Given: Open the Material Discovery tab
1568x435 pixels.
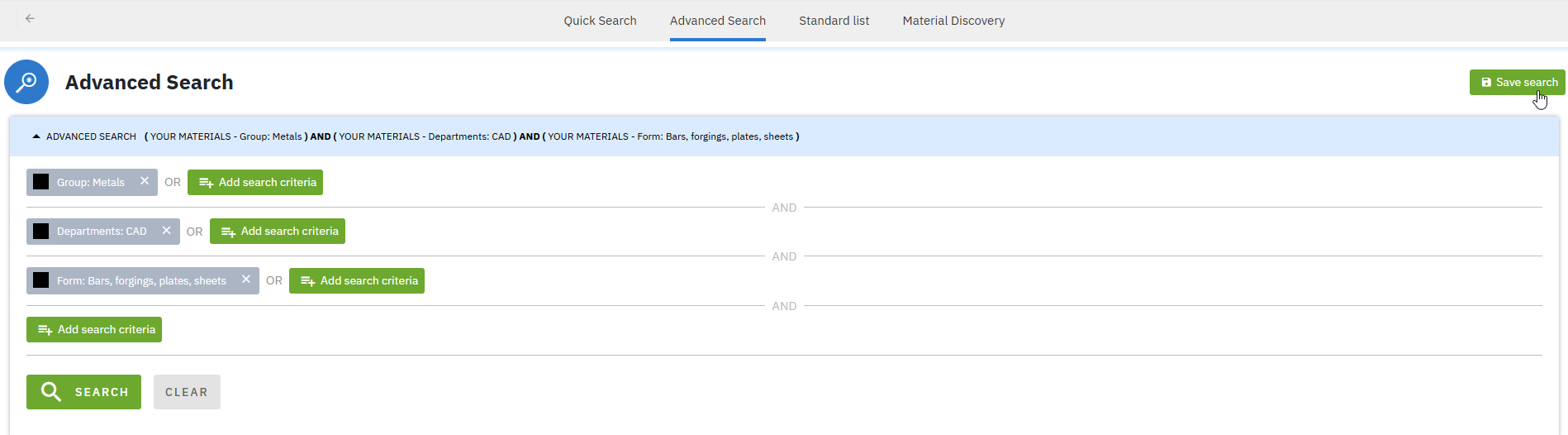Looking at the screenshot, I should click(953, 21).
